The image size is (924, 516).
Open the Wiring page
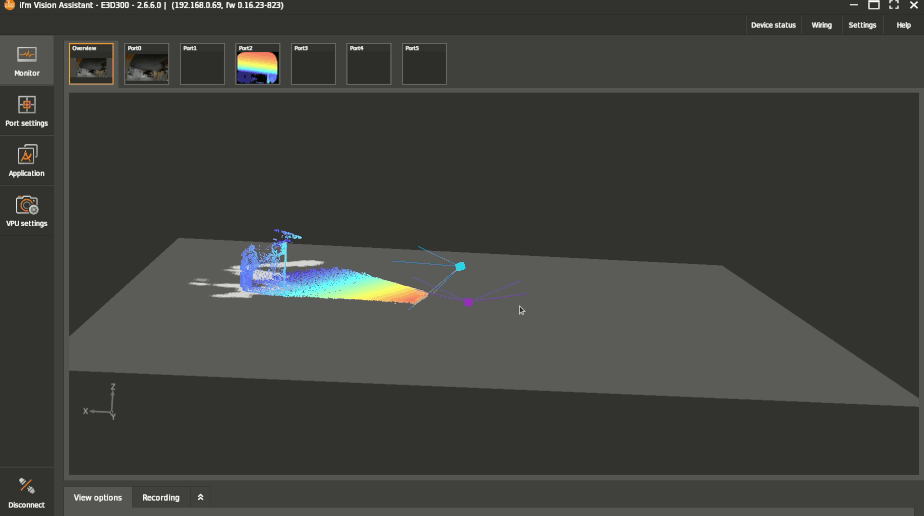point(821,25)
